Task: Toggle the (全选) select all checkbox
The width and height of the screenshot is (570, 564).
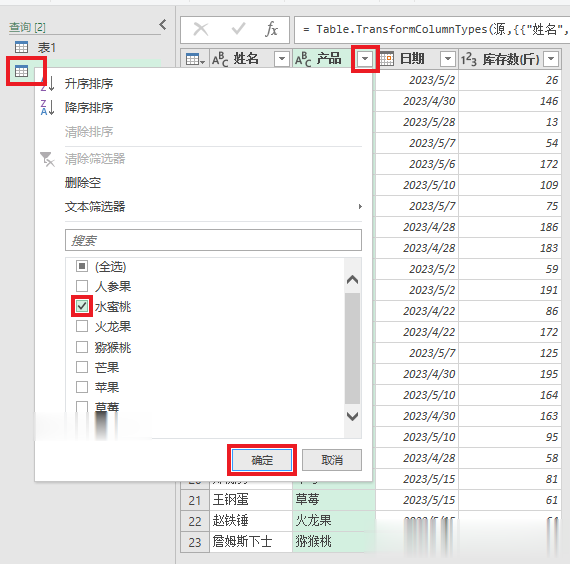Action: point(82,266)
